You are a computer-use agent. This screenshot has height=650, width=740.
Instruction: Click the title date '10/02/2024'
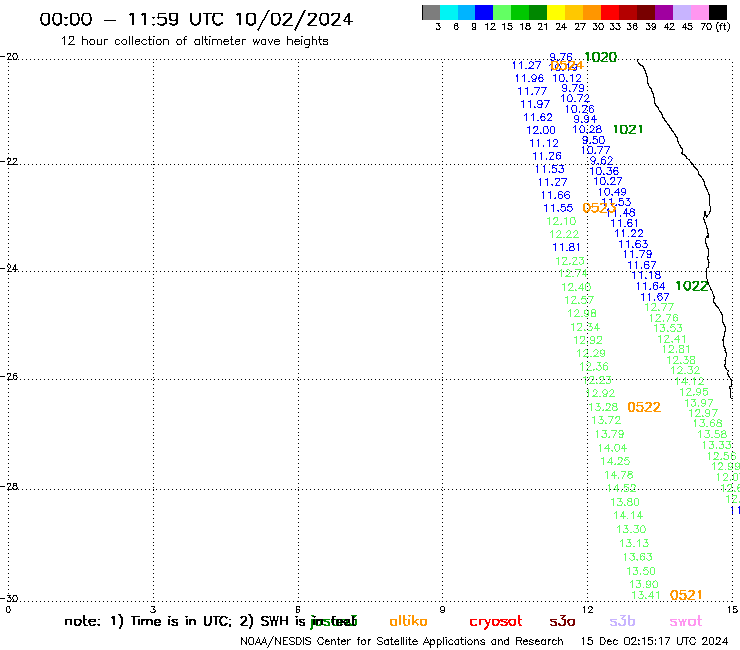(x=294, y=19)
